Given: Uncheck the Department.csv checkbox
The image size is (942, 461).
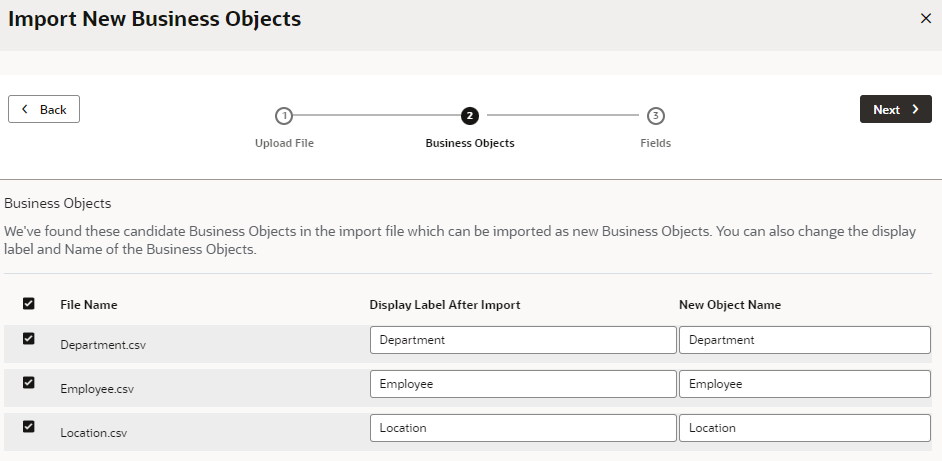Looking at the screenshot, I should 28,339.
